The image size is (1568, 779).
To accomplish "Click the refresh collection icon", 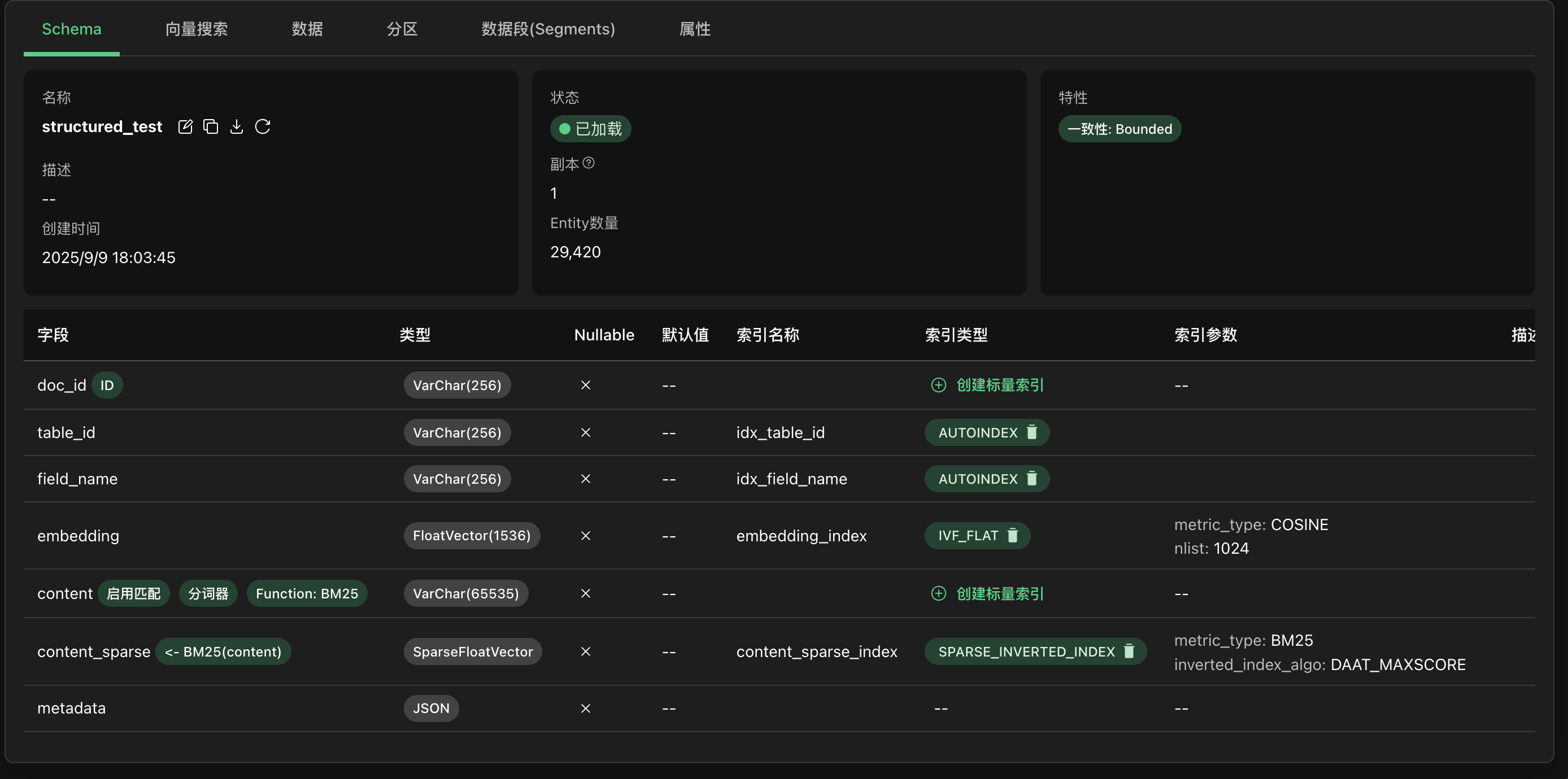I will coord(262,126).
